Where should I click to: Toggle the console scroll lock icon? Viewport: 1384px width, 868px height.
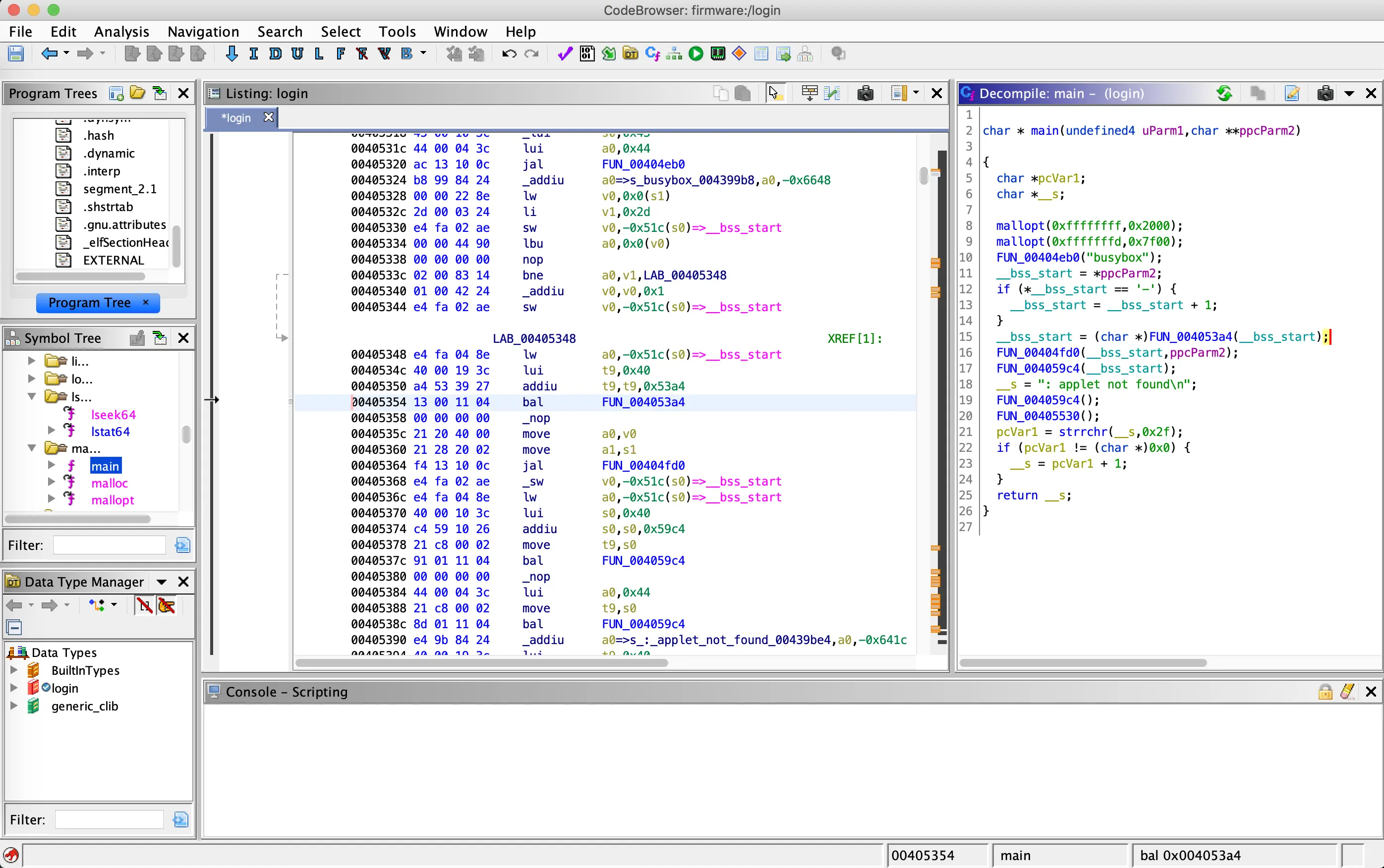[1325, 692]
